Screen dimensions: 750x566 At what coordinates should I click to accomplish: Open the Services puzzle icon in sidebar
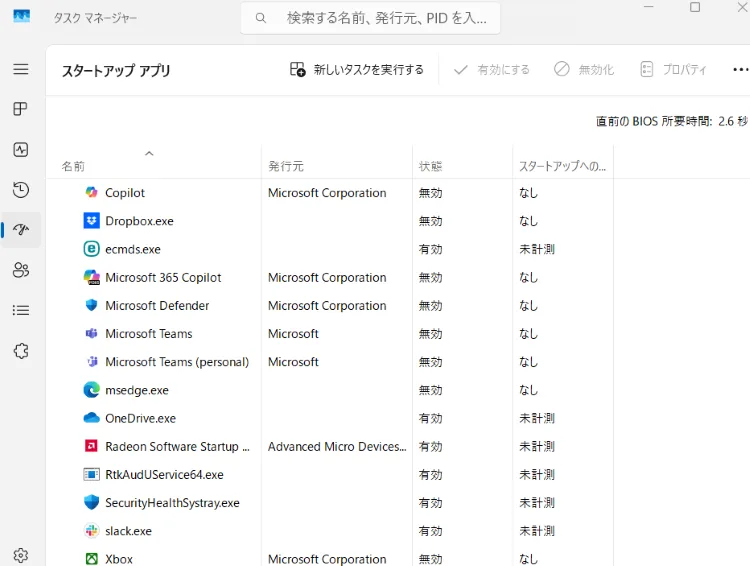coord(21,351)
